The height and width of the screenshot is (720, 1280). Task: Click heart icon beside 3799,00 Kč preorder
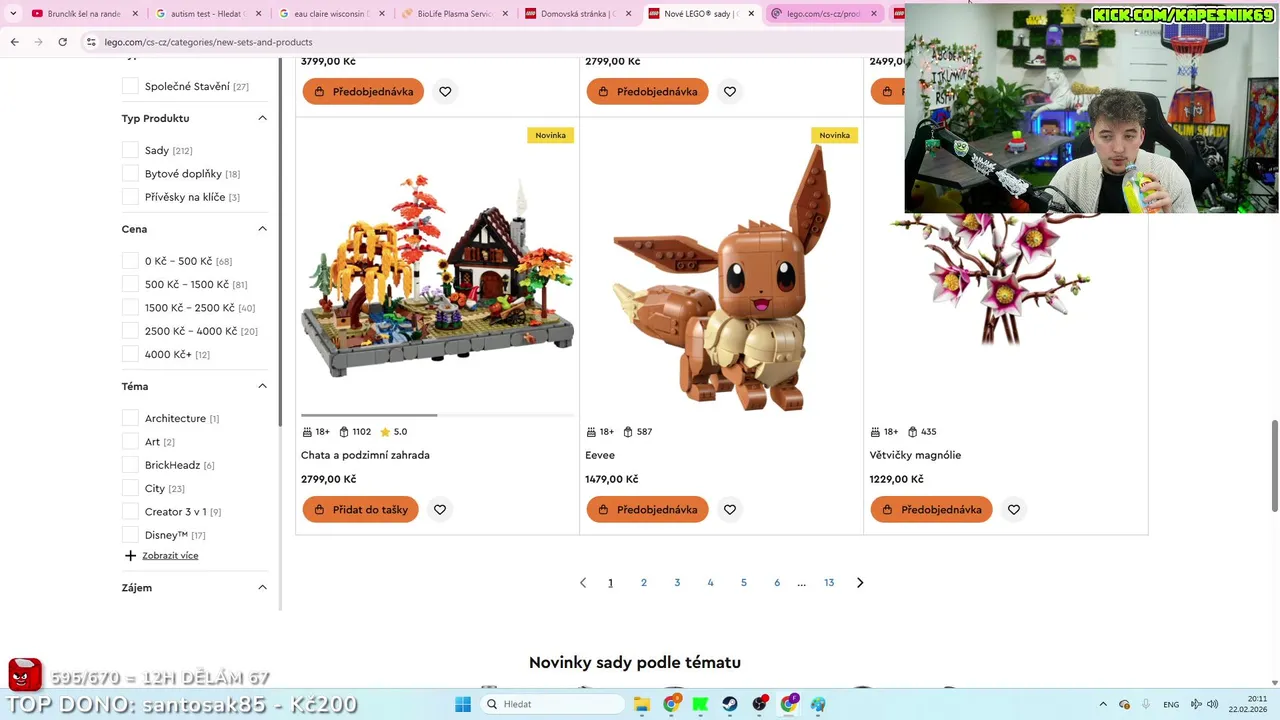(445, 92)
